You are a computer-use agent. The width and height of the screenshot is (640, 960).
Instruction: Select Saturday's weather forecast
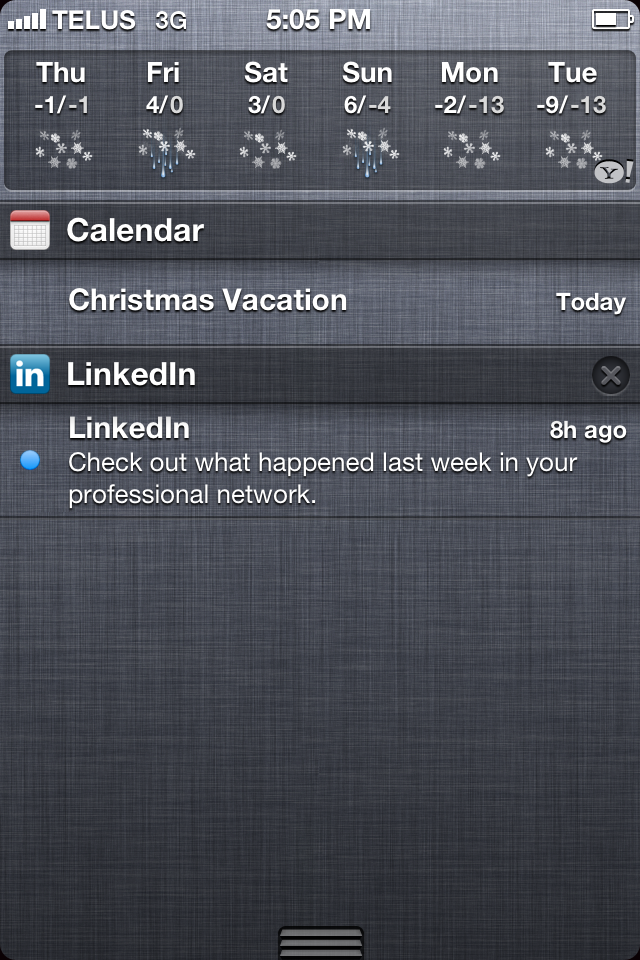coord(266,115)
